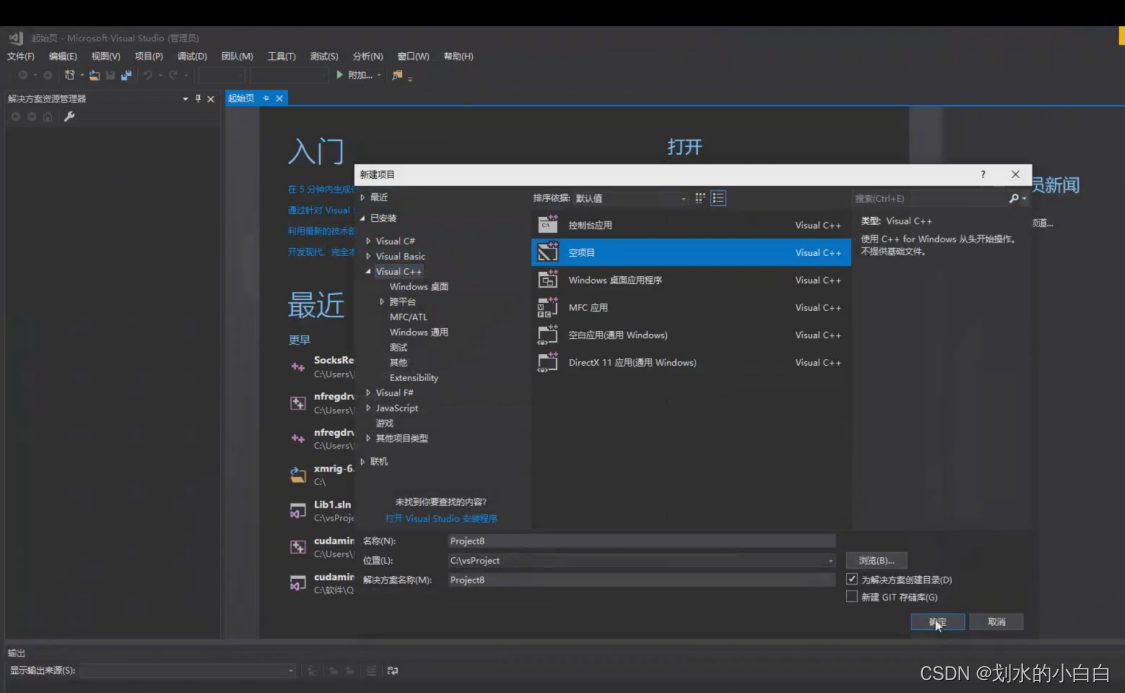Screen dimensions: 1125x693
Task: Click the new project toolbar icon
Action: tap(70, 75)
